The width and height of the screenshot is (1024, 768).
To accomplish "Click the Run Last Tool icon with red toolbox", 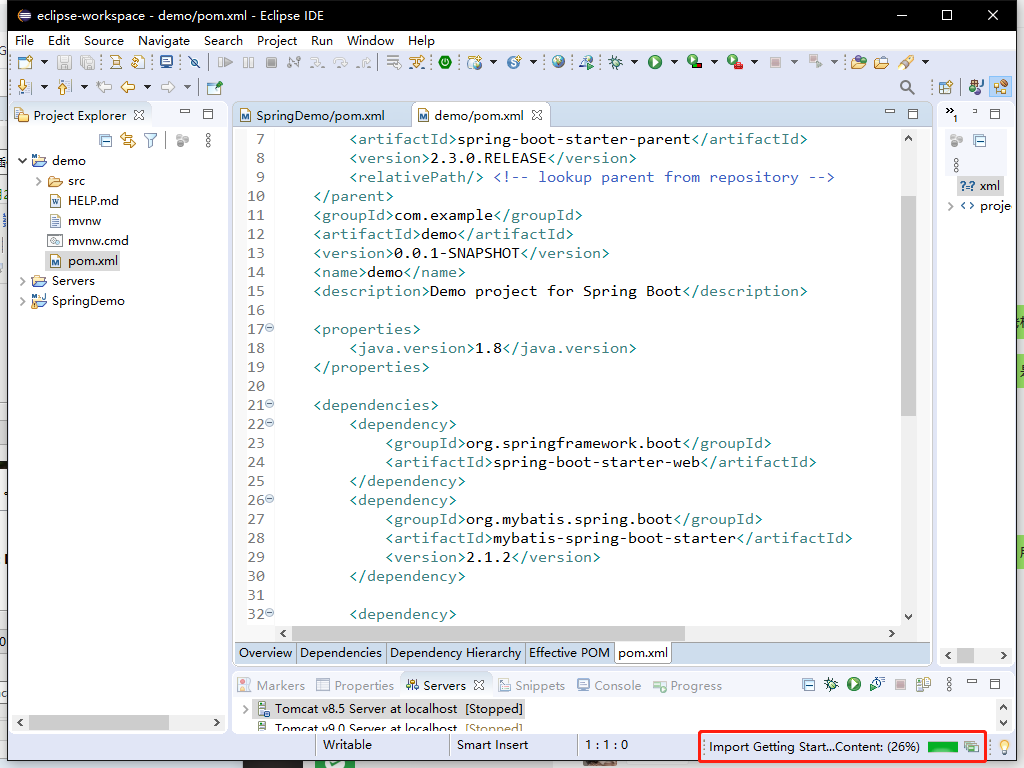I will [x=735, y=62].
